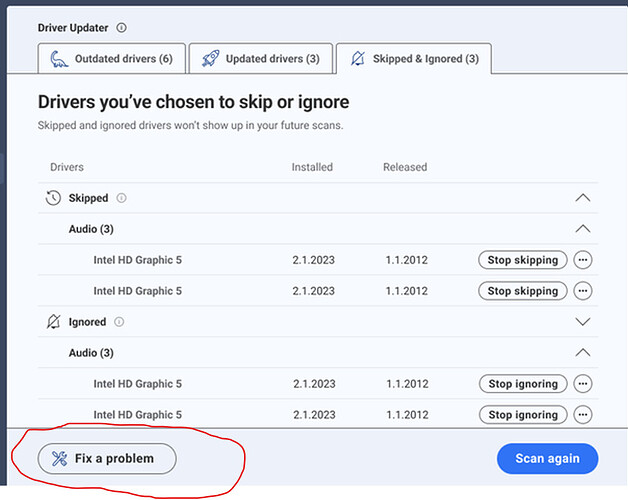The image size is (628, 500).
Task: Collapse Audio (3) group under Ignored
Action: tap(583, 353)
